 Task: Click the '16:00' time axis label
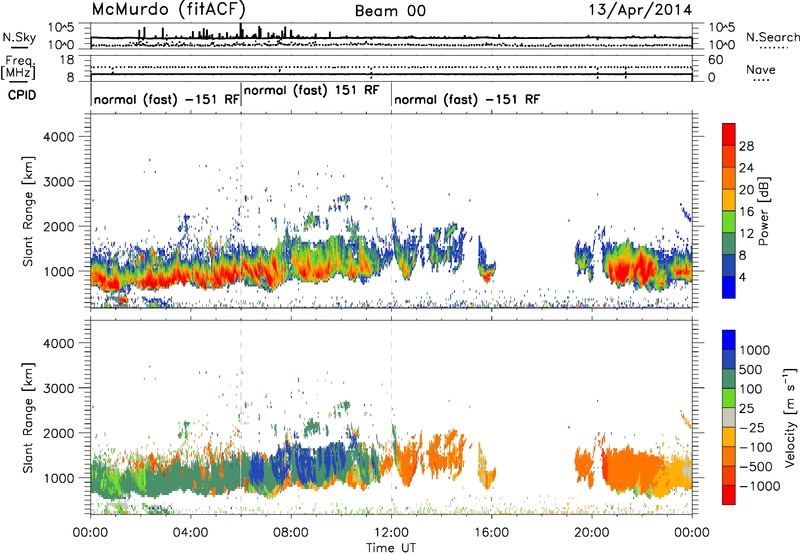[491, 533]
